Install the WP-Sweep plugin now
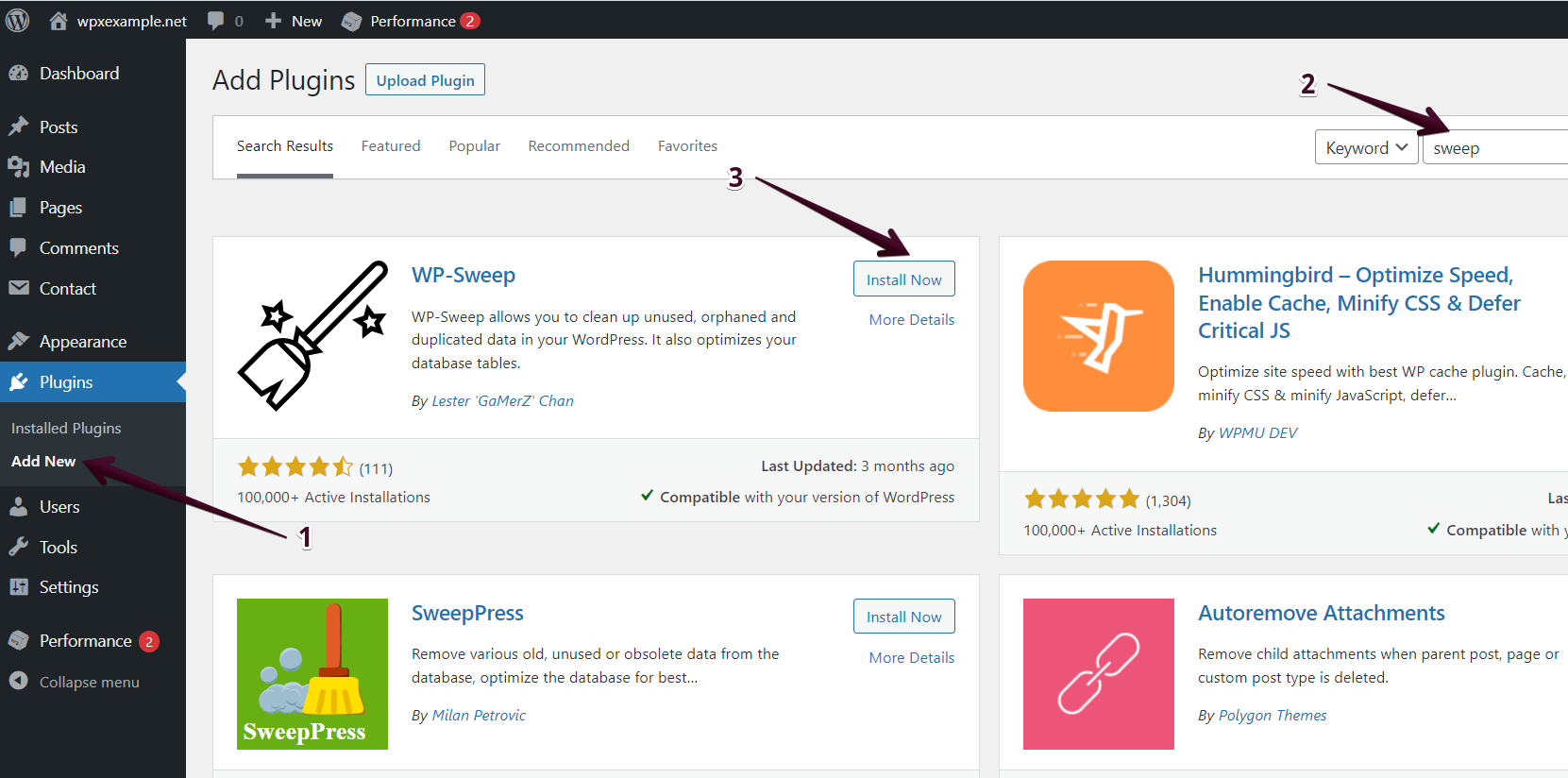 pos(903,279)
